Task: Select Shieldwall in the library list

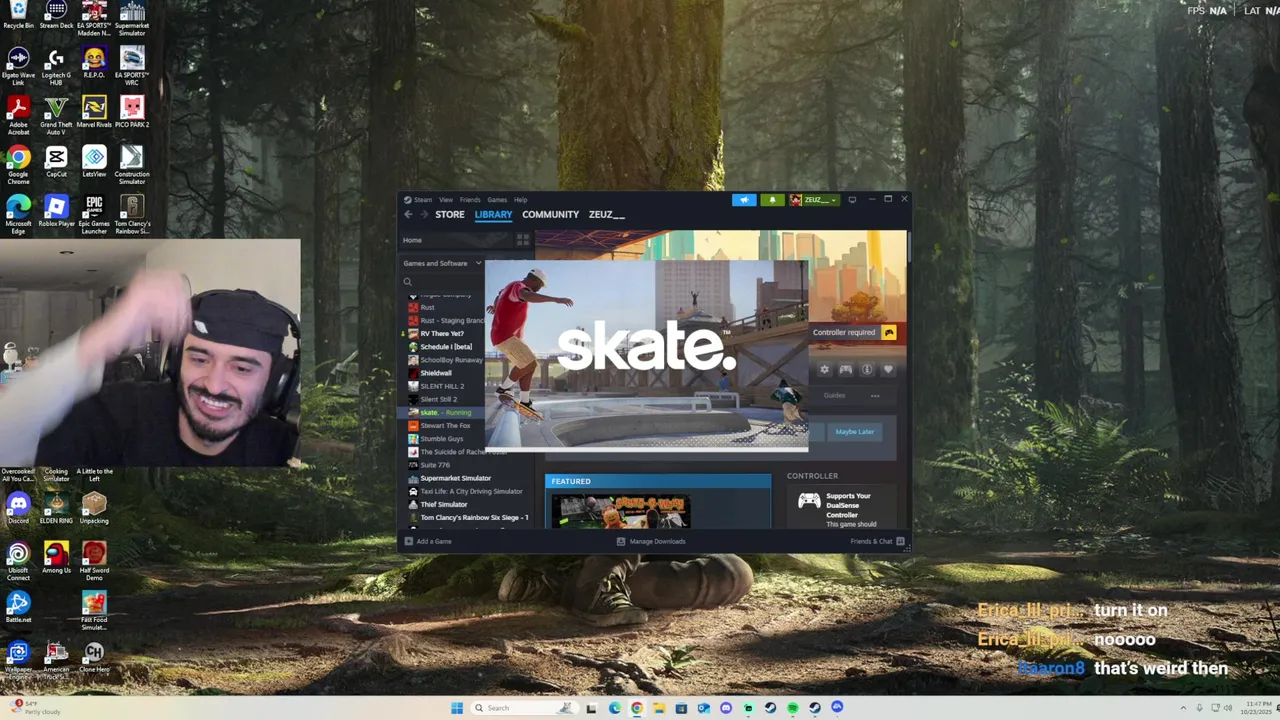Action: coord(430,373)
